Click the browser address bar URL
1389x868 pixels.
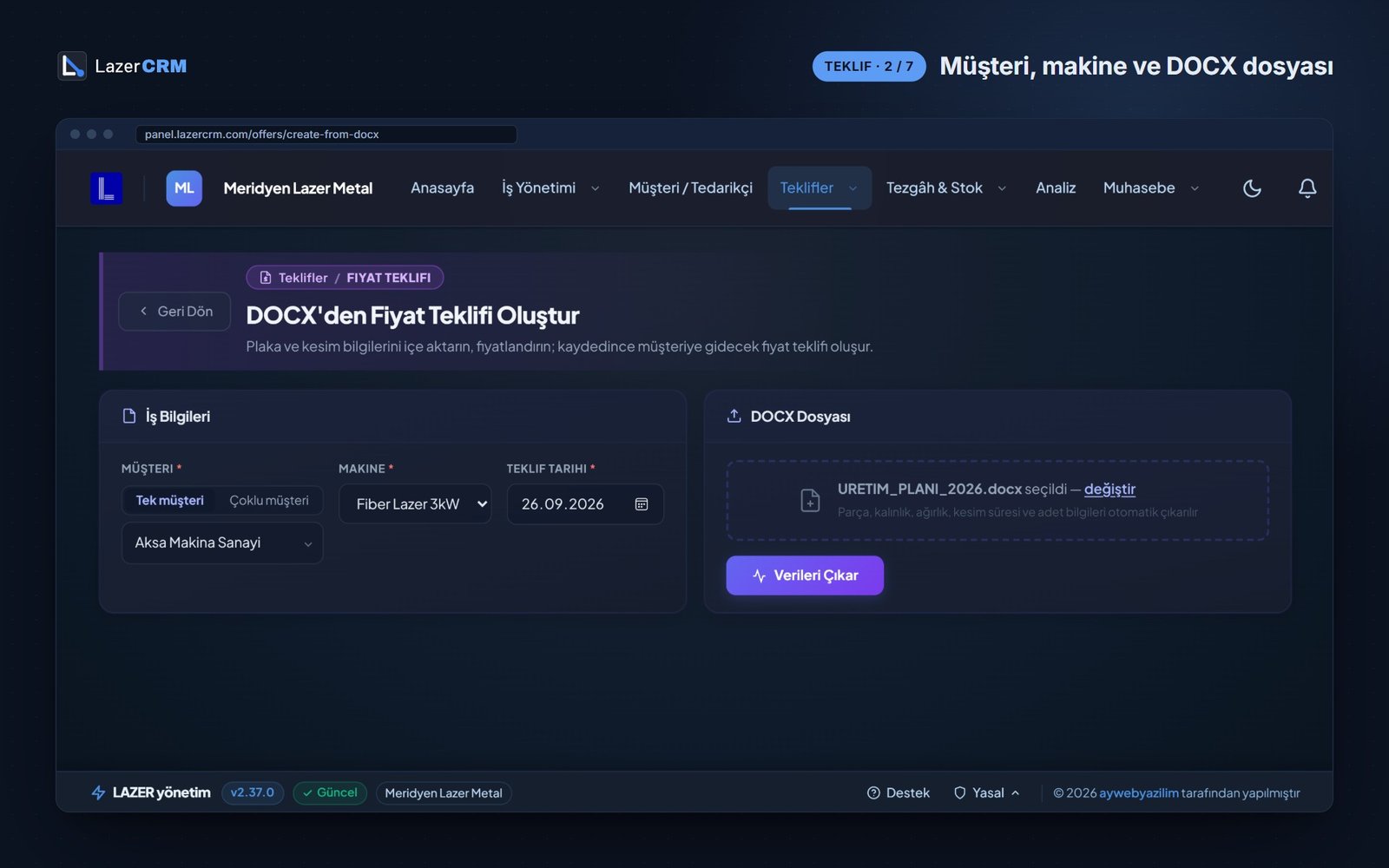(x=326, y=135)
